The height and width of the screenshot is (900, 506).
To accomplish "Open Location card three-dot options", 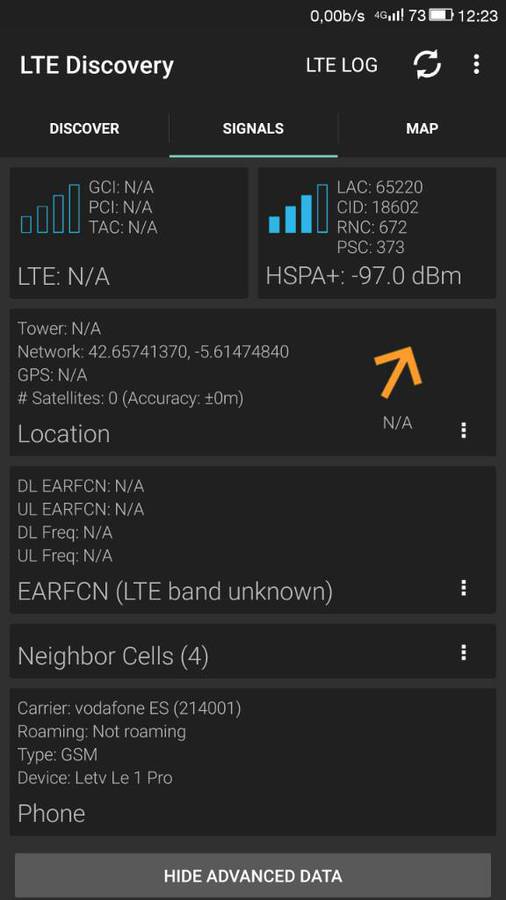I will 464,430.
